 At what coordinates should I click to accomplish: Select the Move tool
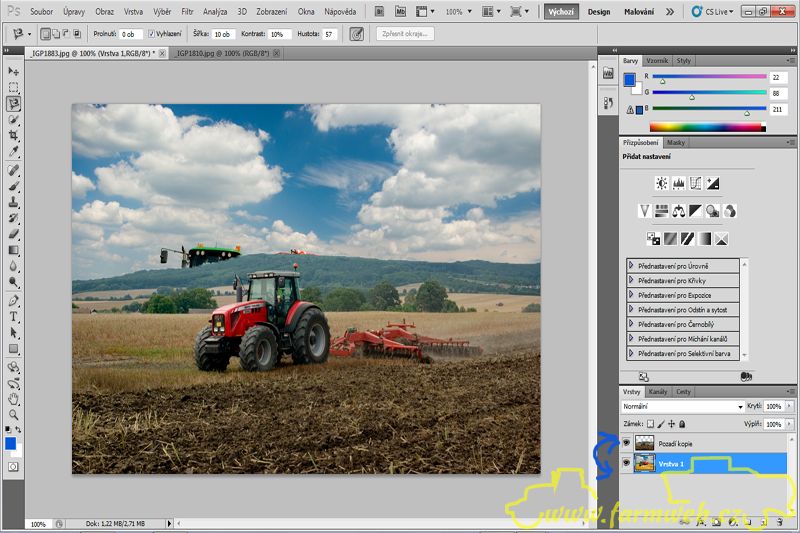14,72
